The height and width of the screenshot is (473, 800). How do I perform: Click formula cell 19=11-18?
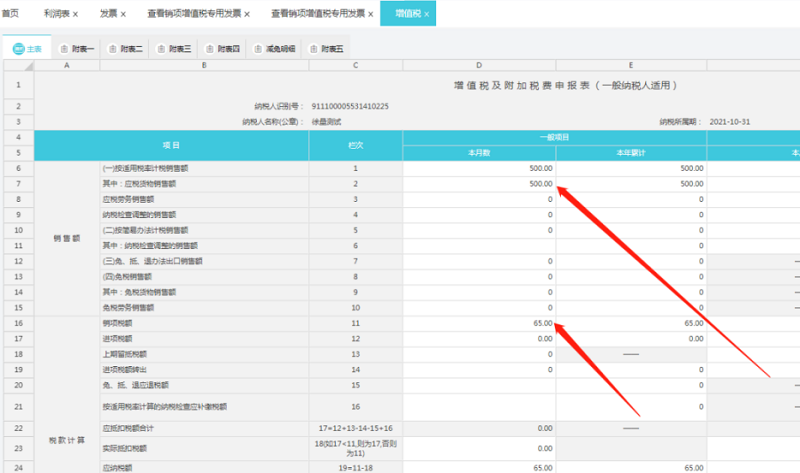(356, 467)
